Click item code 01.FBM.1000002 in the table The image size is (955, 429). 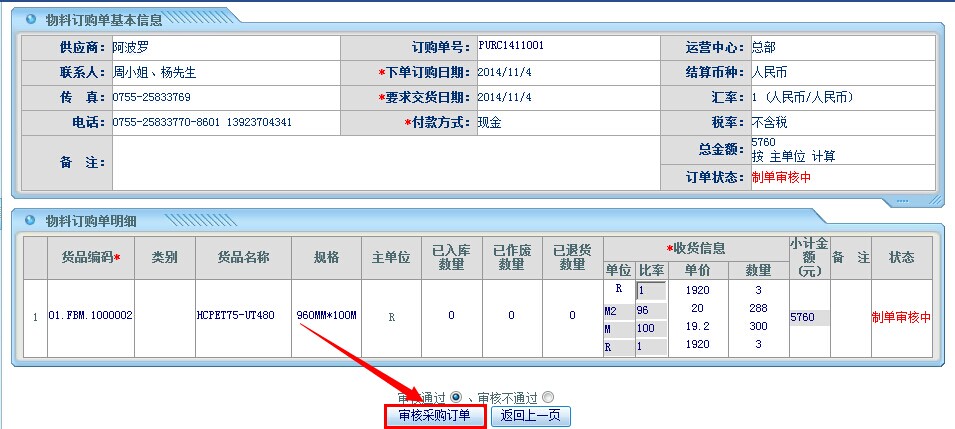point(90,316)
